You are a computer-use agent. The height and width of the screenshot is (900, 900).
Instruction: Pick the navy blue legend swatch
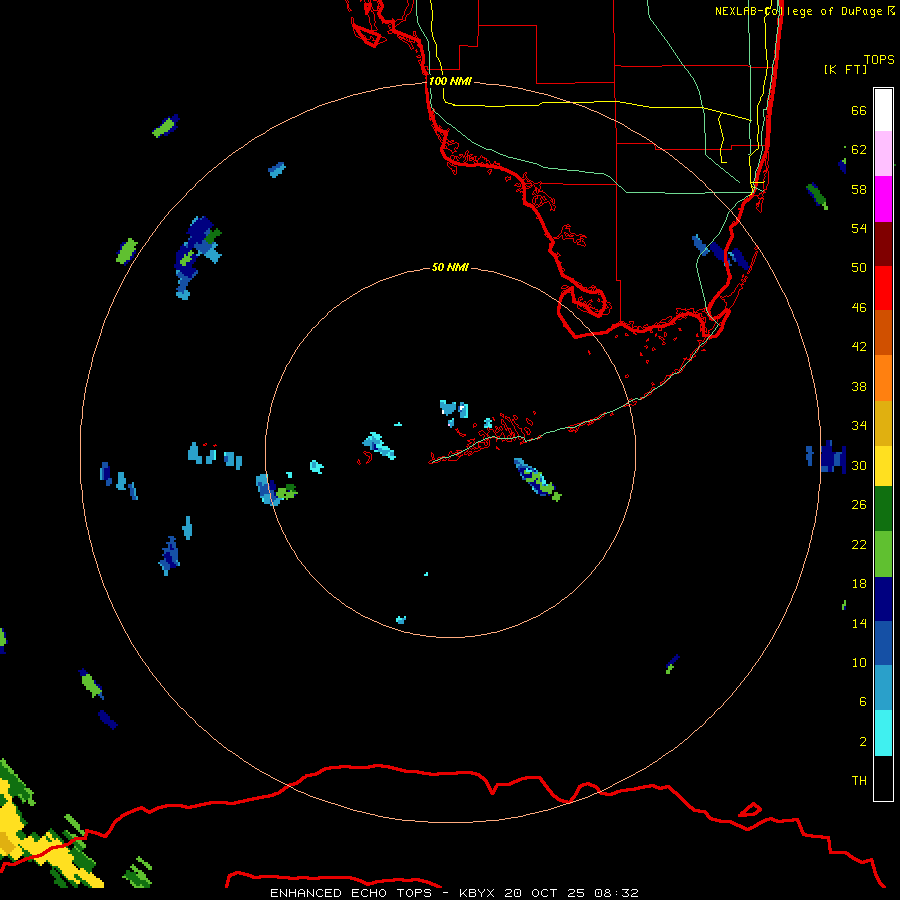883,599
